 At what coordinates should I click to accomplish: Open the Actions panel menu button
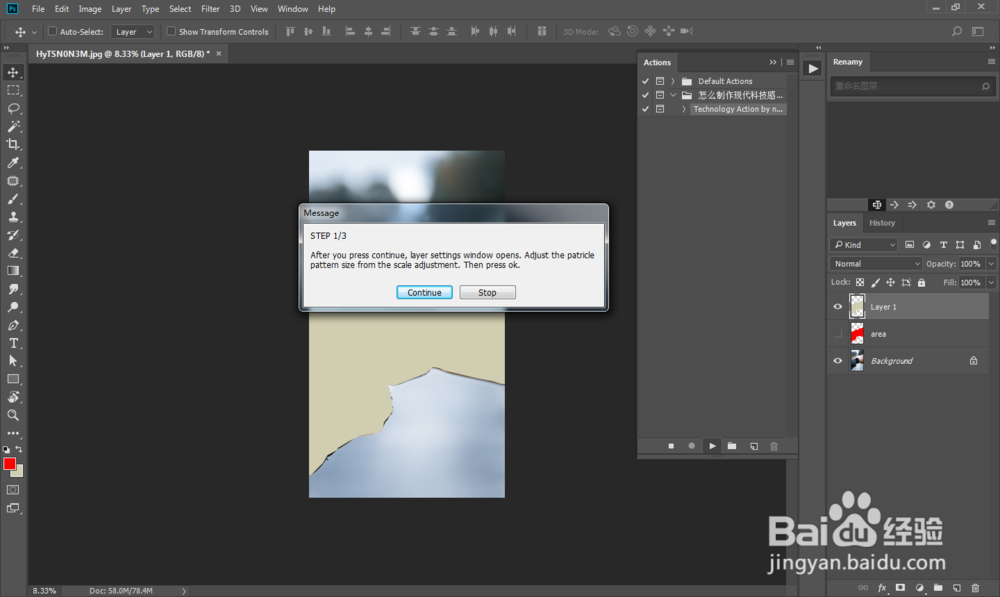[790, 62]
